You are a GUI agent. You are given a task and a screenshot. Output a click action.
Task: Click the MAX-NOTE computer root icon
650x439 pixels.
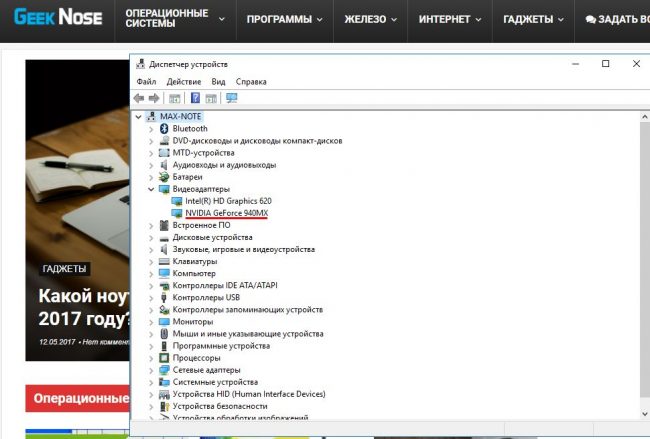click(x=152, y=116)
